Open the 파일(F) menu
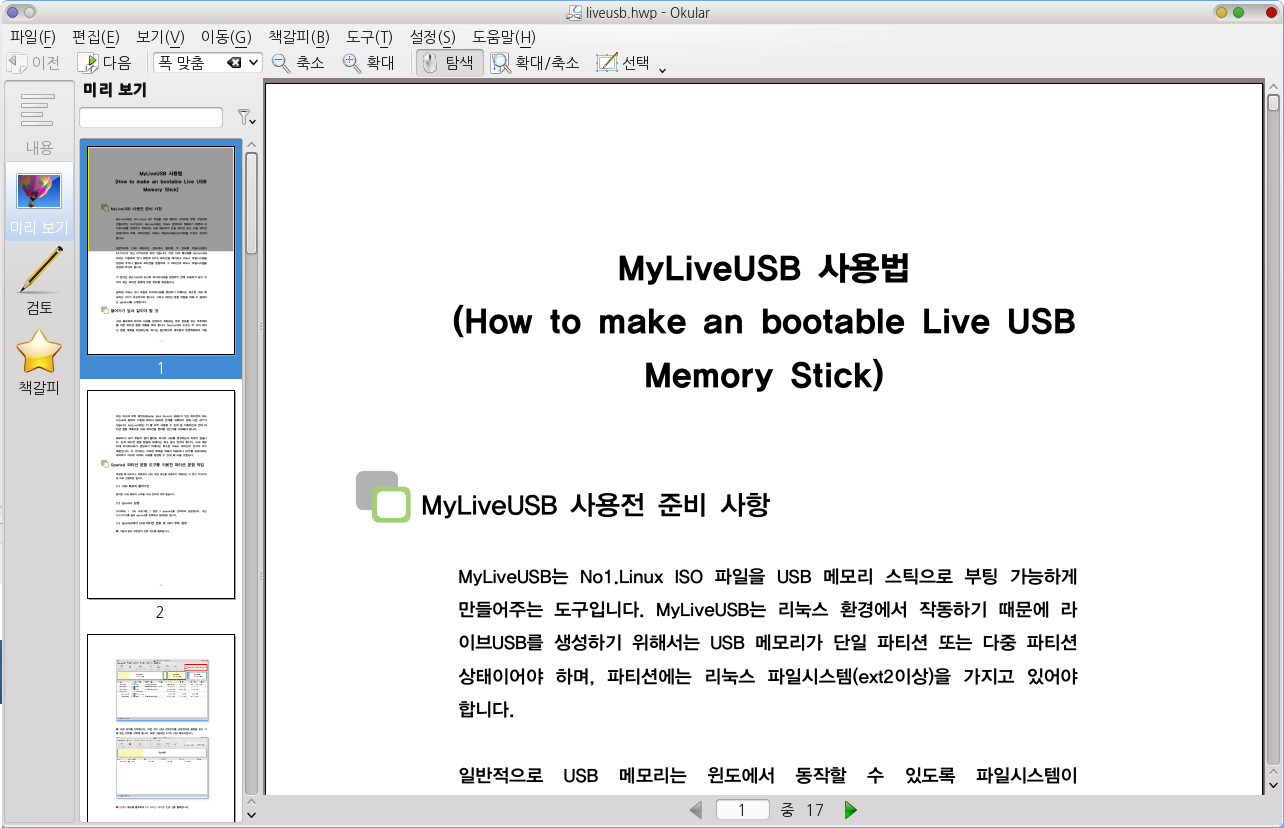 [32, 37]
